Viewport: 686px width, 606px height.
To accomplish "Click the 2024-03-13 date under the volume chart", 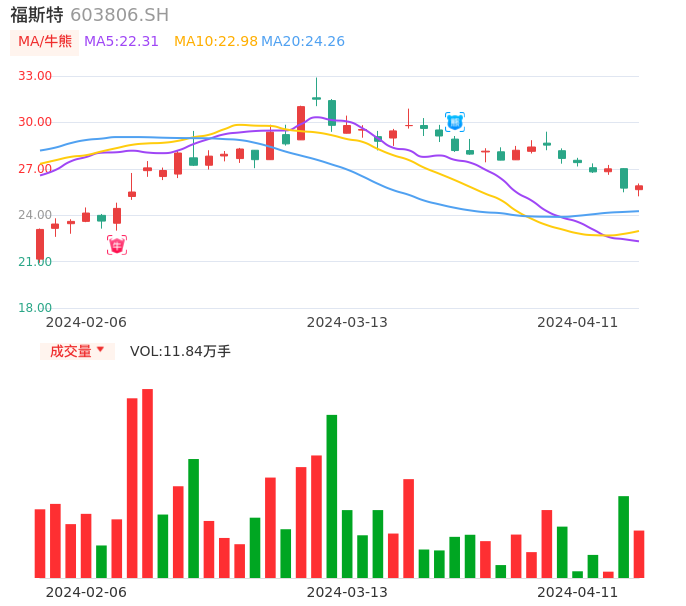I will tap(347, 592).
